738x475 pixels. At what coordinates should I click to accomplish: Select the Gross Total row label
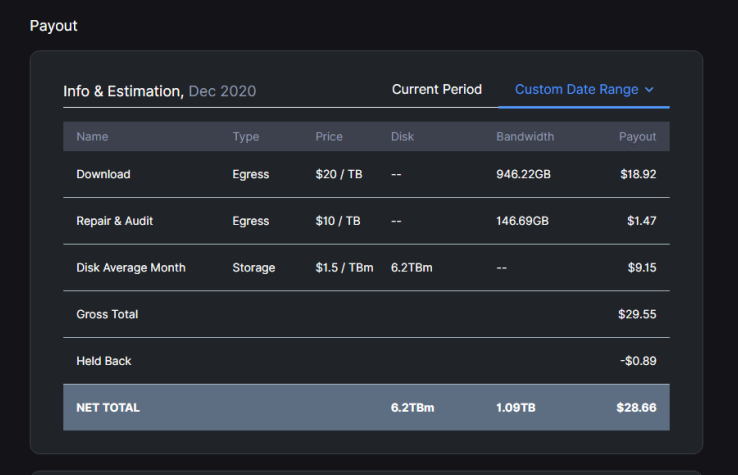[x=107, y=314]
